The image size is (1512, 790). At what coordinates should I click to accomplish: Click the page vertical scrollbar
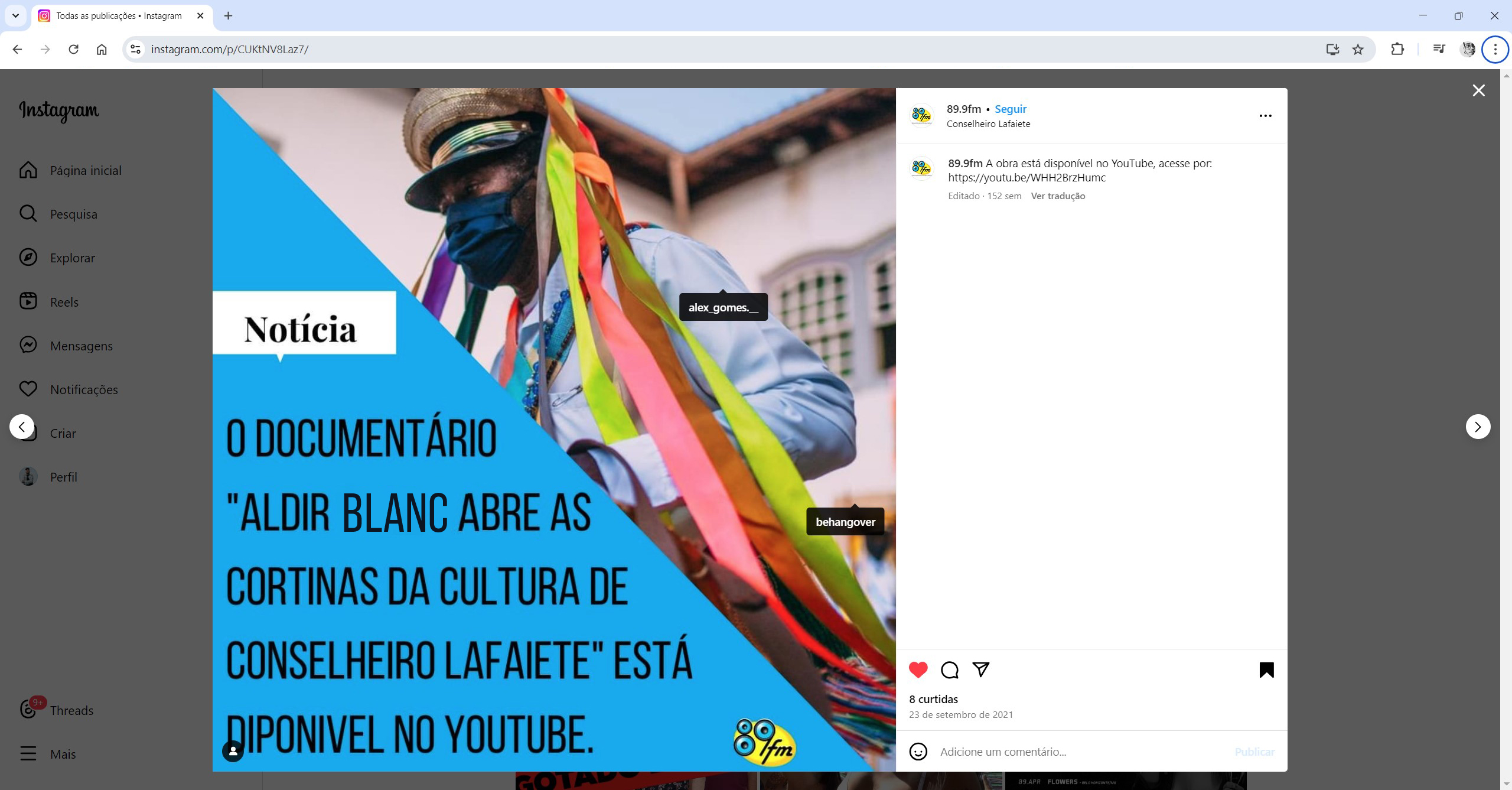point(1506,430)
